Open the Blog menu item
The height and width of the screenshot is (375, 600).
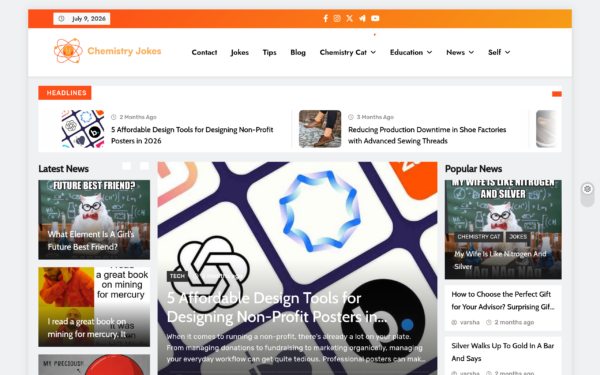pyautogui.click(x=298, y=52)
